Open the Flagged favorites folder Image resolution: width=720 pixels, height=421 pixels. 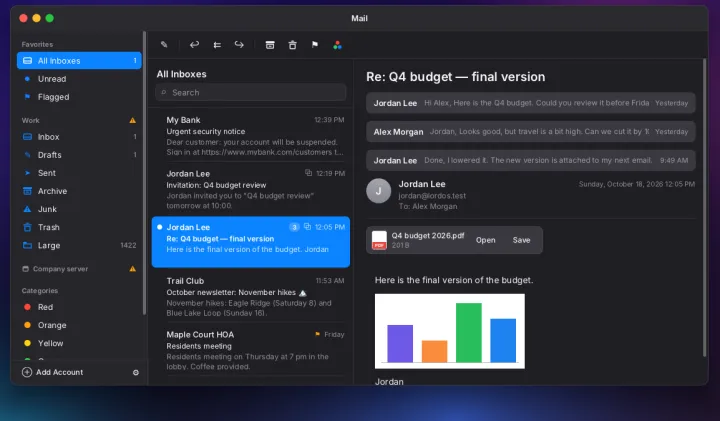coord(79,97)
